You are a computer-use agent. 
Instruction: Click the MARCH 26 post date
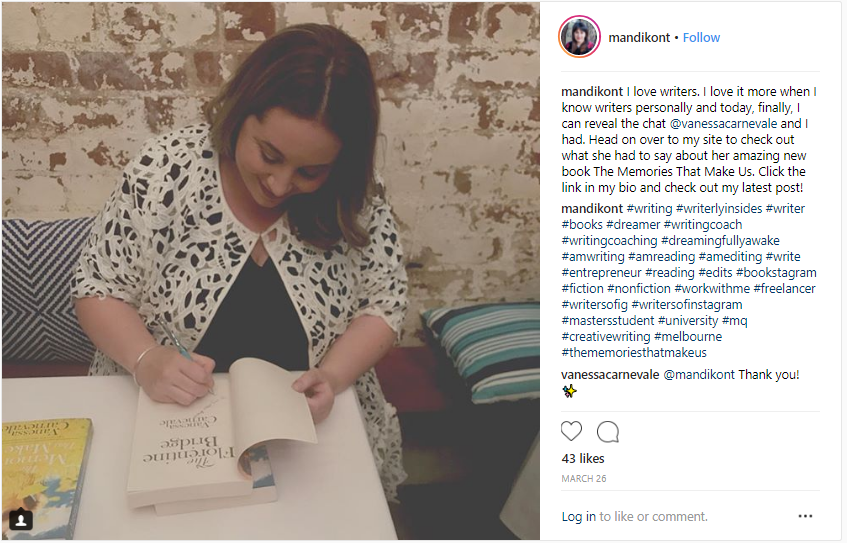[584, 479]
